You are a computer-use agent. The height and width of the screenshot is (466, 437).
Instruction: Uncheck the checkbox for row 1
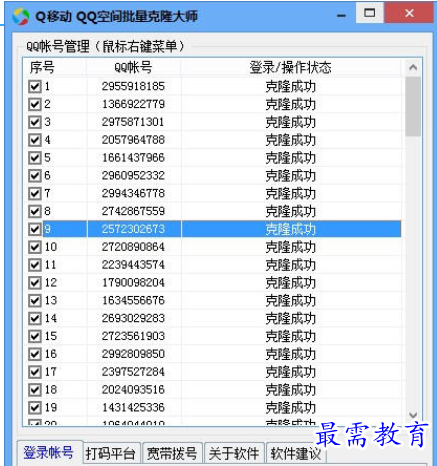pos(35,86)
